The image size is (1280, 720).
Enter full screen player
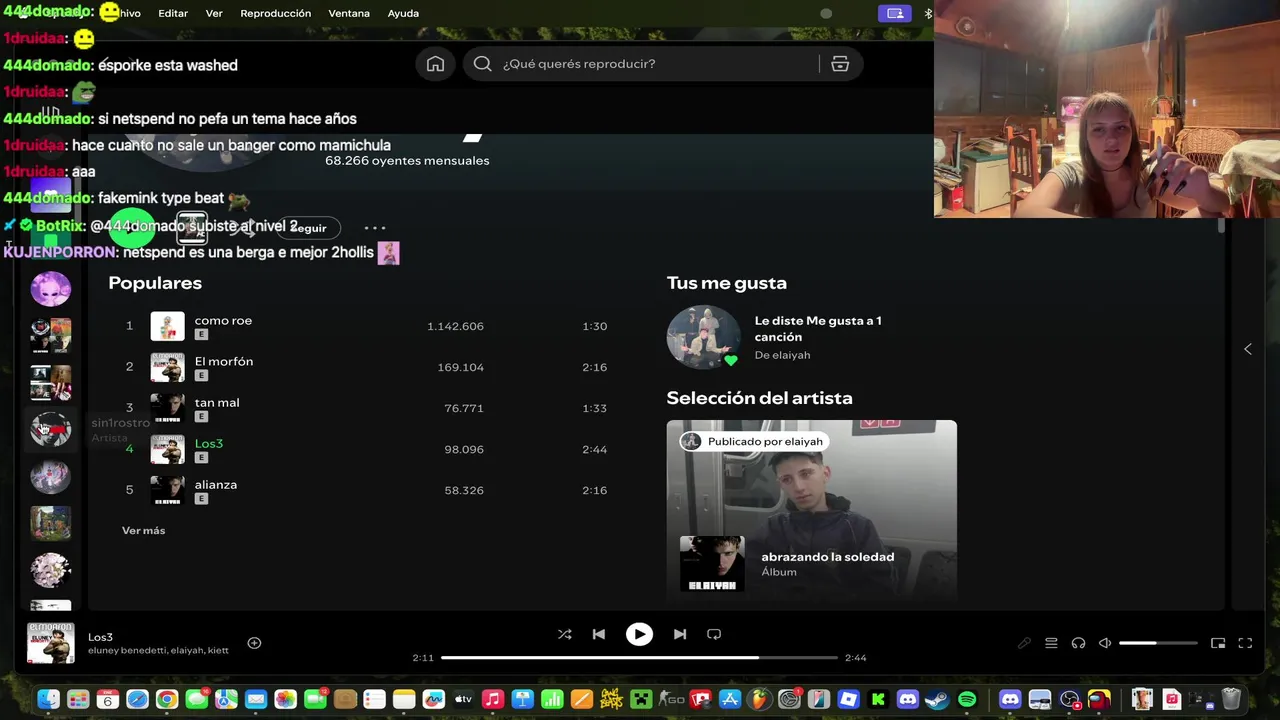(1245, 643)
